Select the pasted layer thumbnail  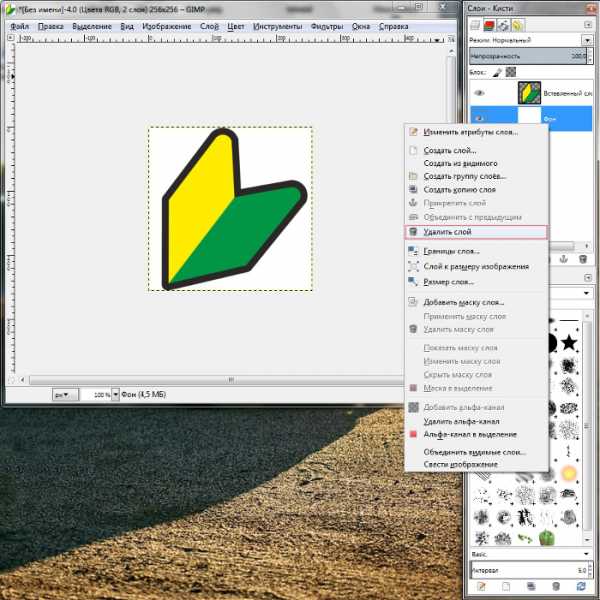coord(529,93)
